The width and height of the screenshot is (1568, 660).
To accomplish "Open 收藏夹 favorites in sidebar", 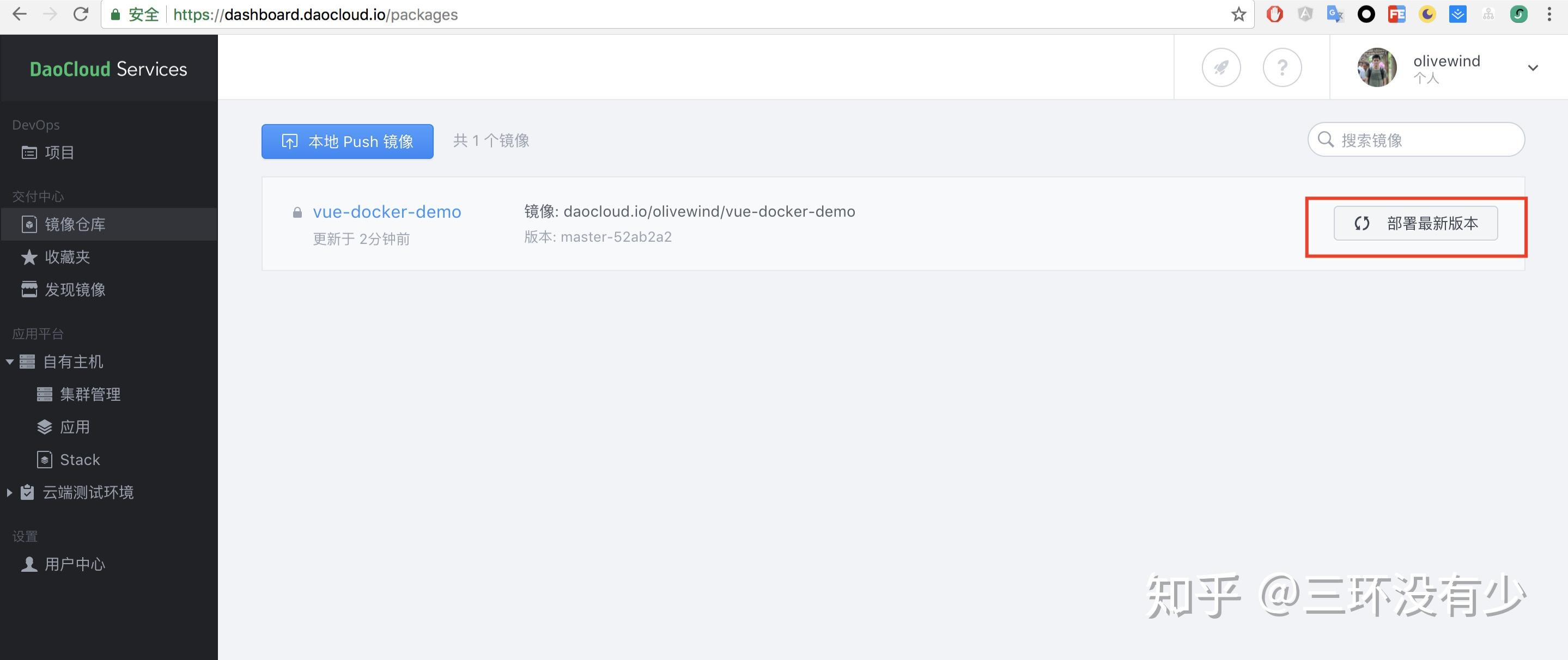I will [x=67, y=258].
